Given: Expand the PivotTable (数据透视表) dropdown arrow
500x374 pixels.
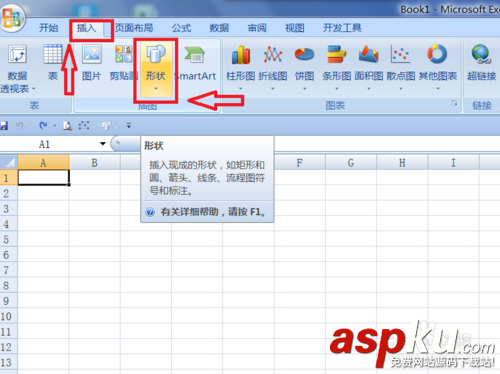Looking at the screenshot, I should 33,89.
